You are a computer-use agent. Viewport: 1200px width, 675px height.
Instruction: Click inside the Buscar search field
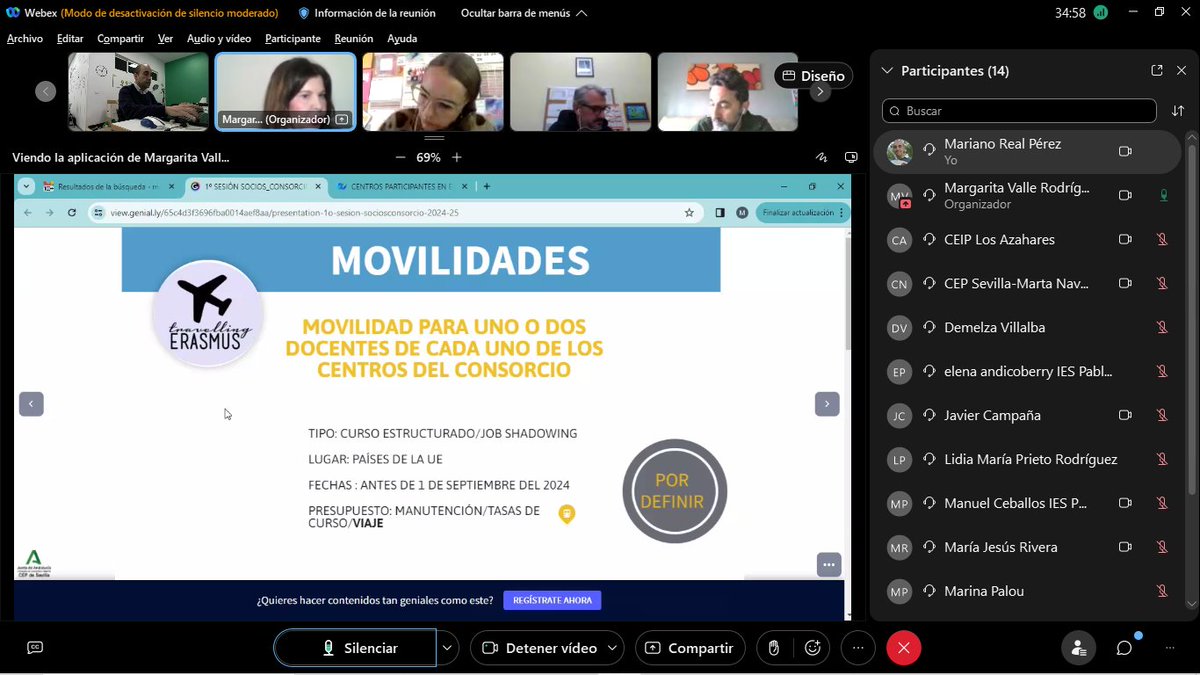tap(1018, 110)
